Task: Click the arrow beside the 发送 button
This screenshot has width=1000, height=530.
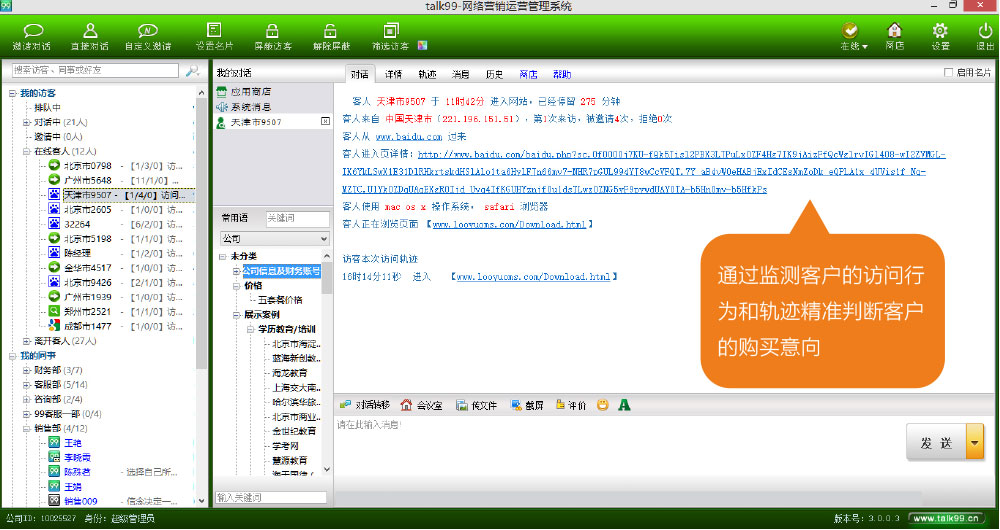Action: click(974, 443)
